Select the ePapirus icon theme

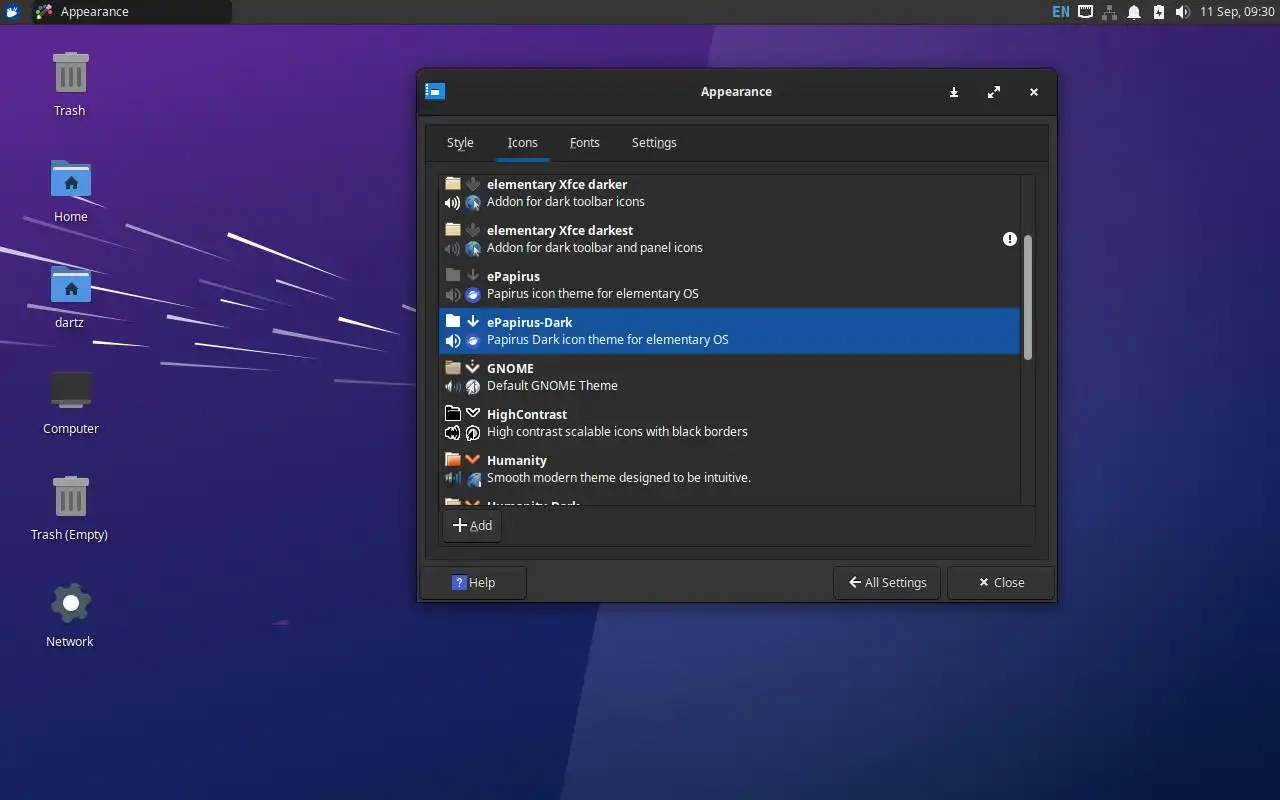pyautogui.click(x=730, y=285)
